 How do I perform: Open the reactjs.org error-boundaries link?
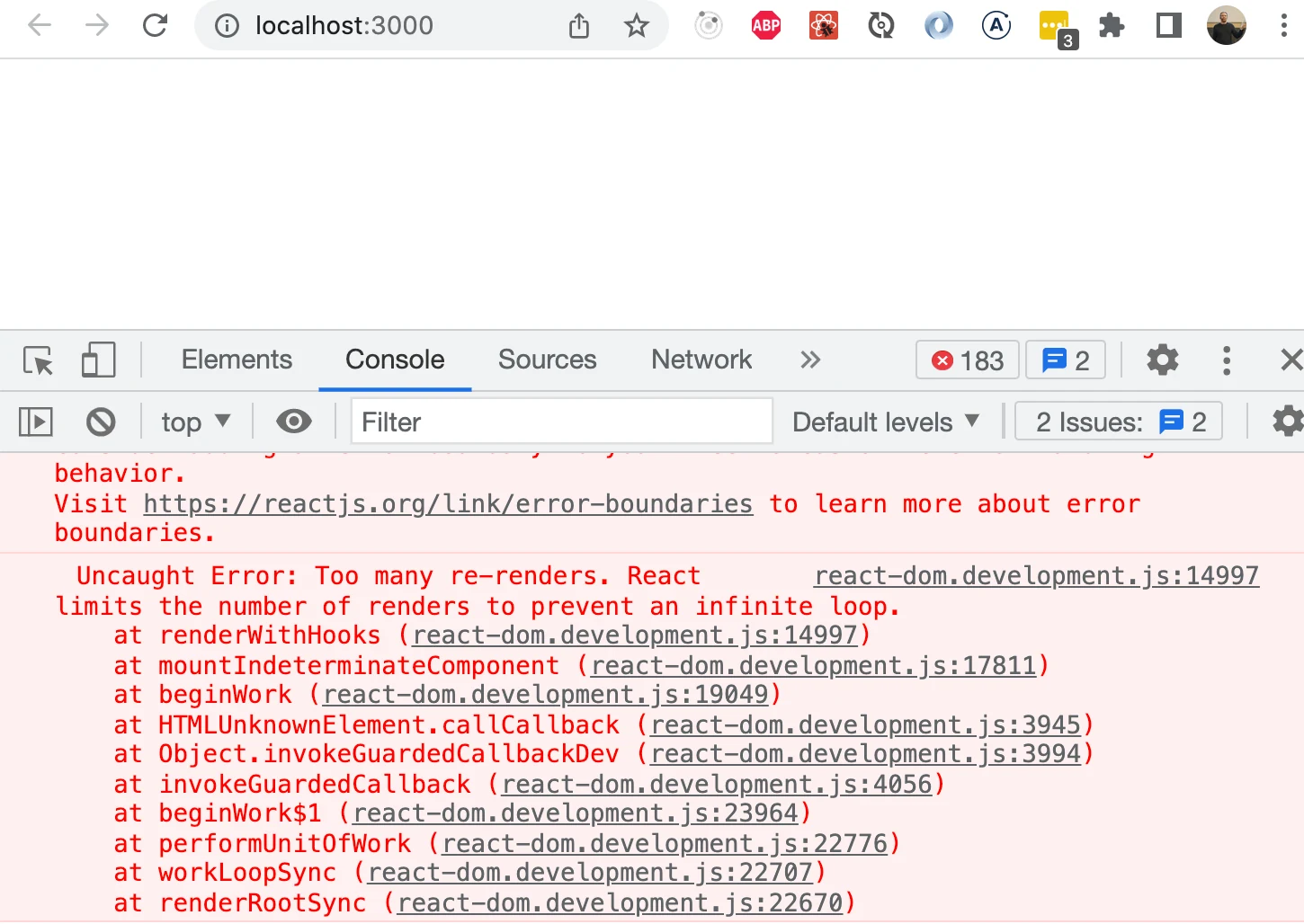click(x=448, y=503)
